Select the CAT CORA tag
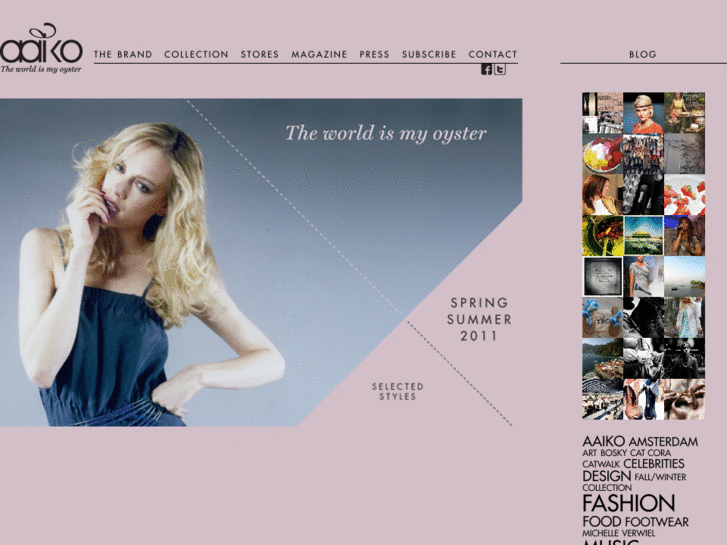727x545 pixels. point(651,453)
